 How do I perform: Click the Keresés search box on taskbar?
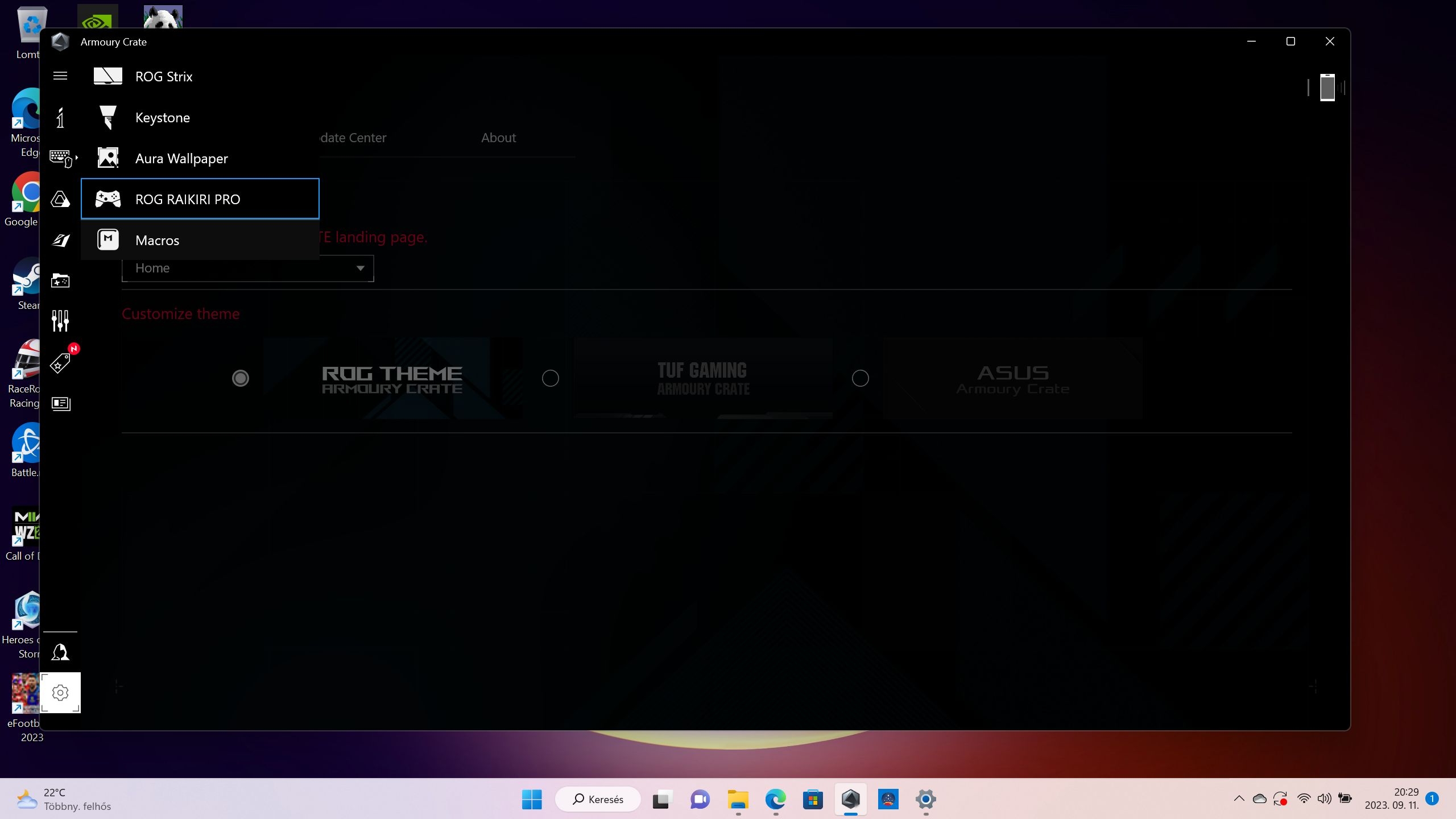(x=598, y=799)
